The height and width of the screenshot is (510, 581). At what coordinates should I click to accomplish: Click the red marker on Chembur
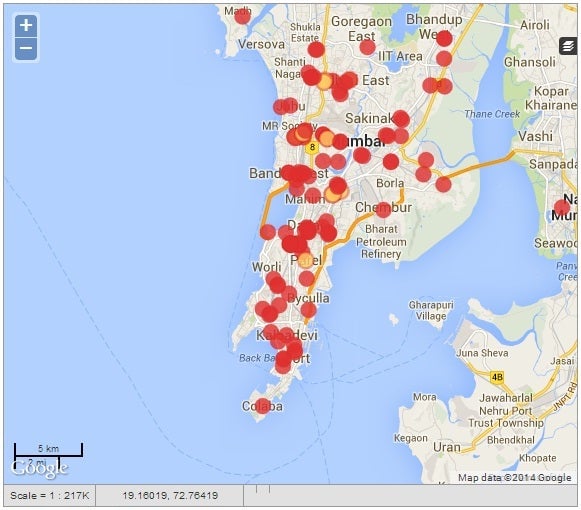pyautogui.click(x=383, y=209)
